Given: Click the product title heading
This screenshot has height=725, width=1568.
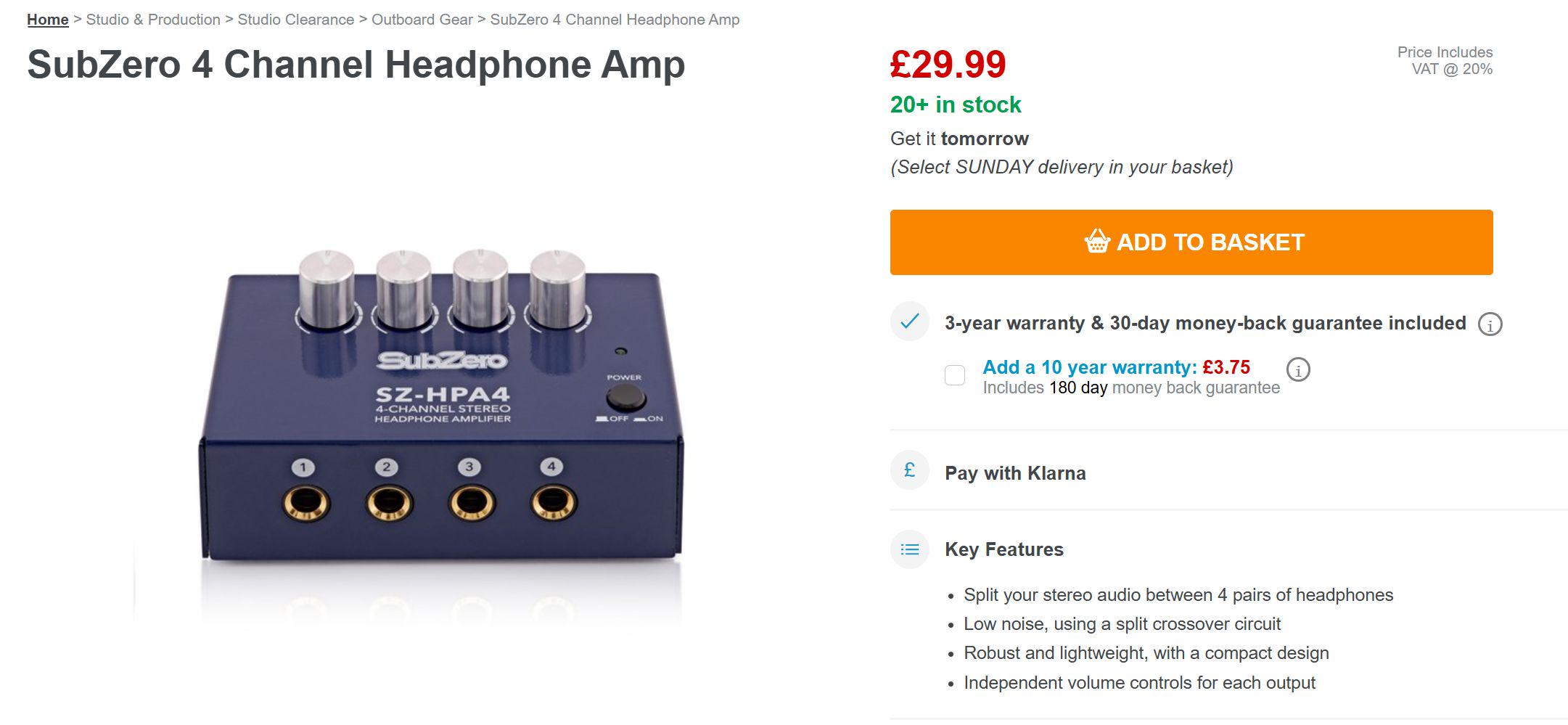Looking at the screenshot, I should pyautogui.click(x=356, y=65).
